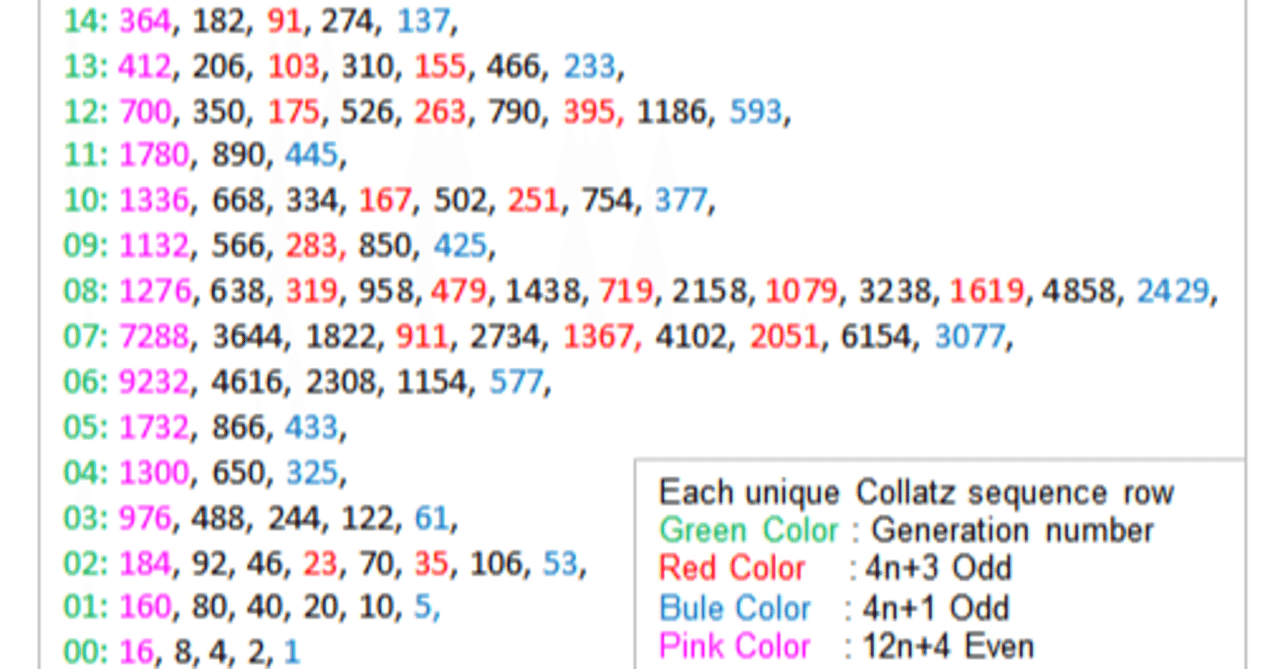Click the final number 1 in row 00

coord(291,651)
